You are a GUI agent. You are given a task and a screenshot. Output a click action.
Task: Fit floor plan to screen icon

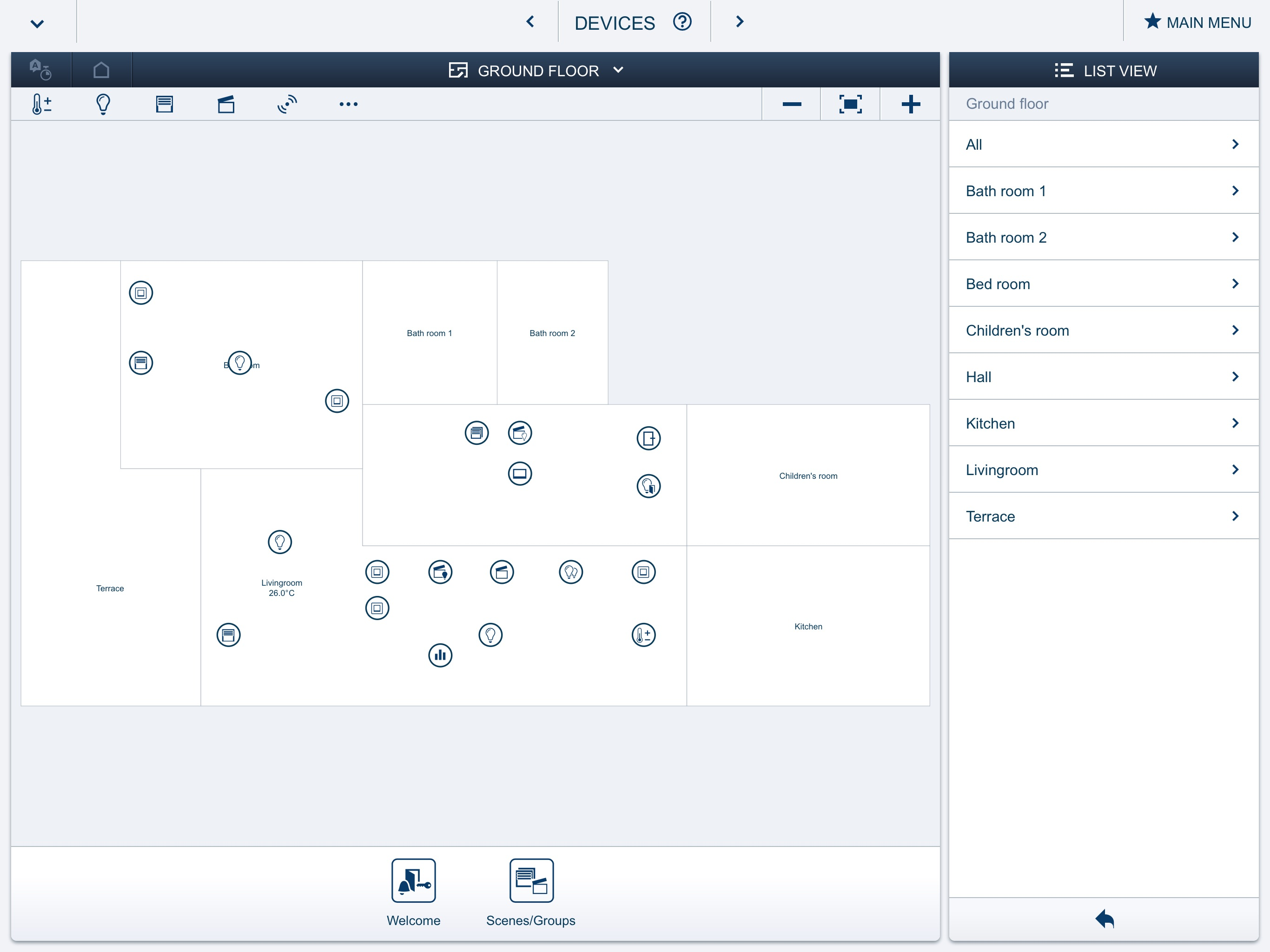point(850,104)
